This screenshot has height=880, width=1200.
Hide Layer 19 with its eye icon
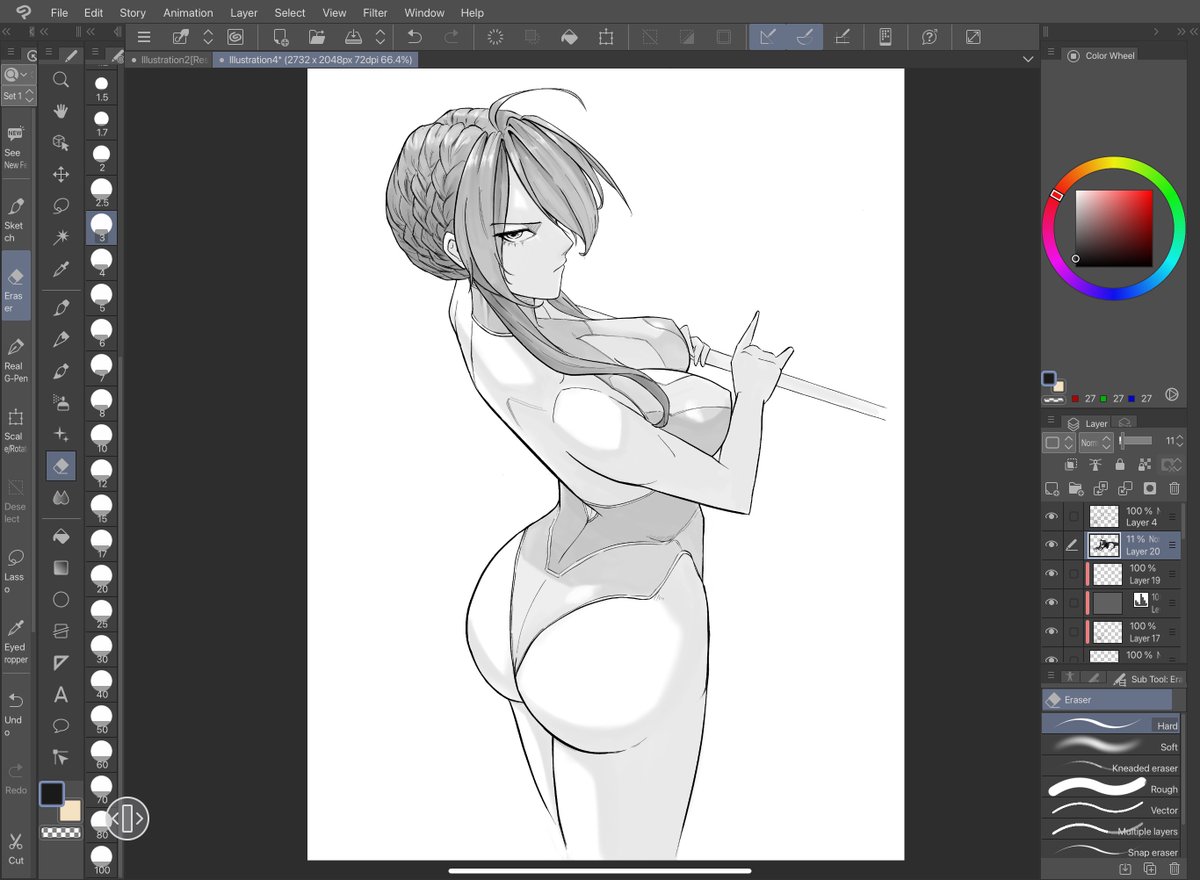[1051, 574]
